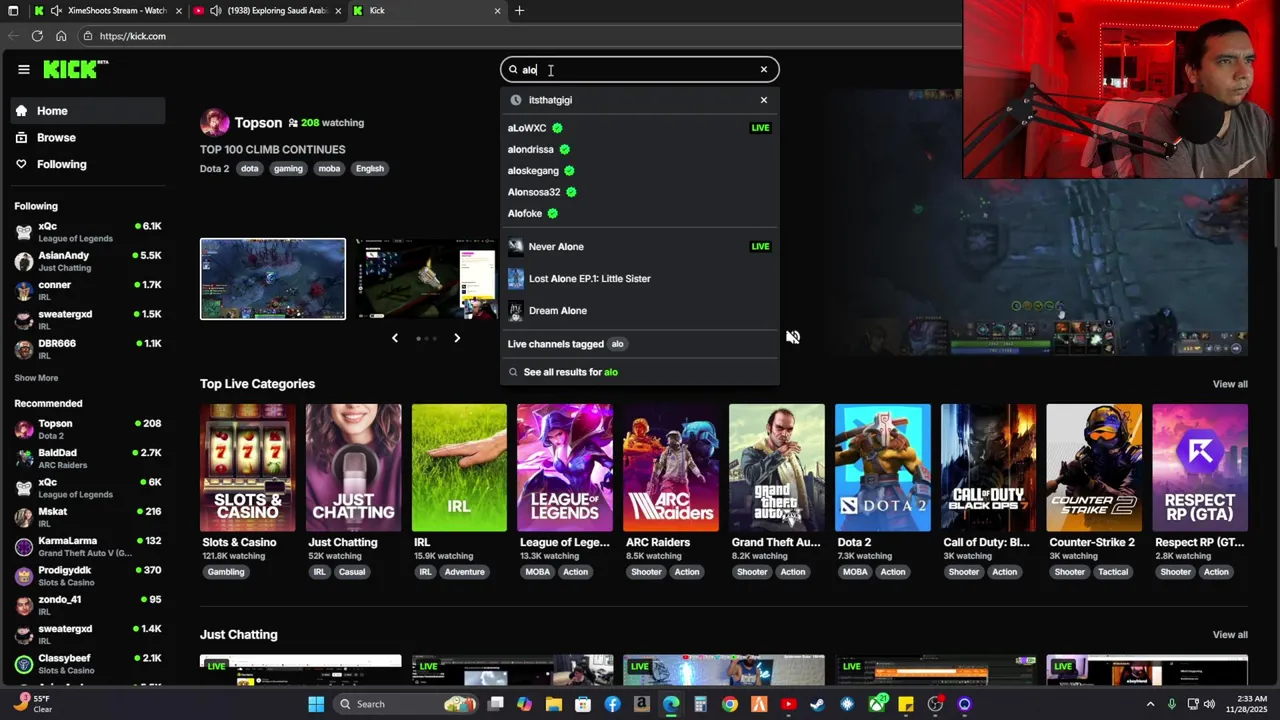This screenshot has width=1280, height=720.
Task: Click the Gambling tag under Slots & Casino
Action: click(226, 572)
